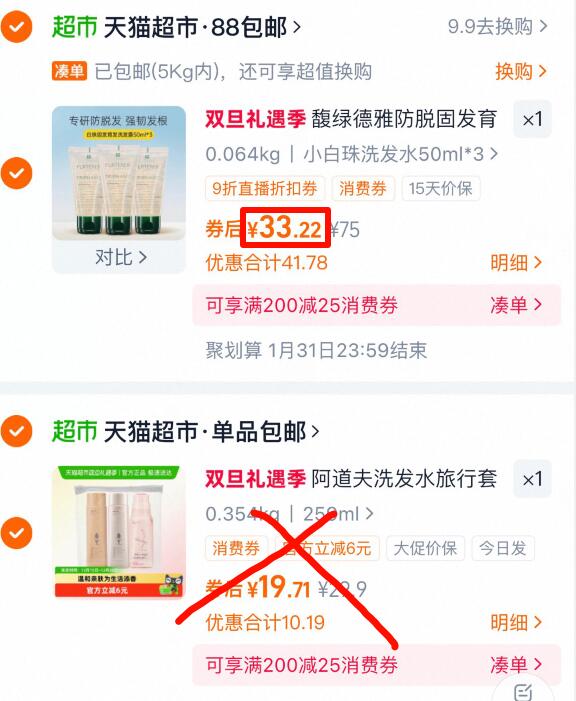
Task: Tap the orange 换购 link
Action: pyautogui.click(x=521, y=71)
